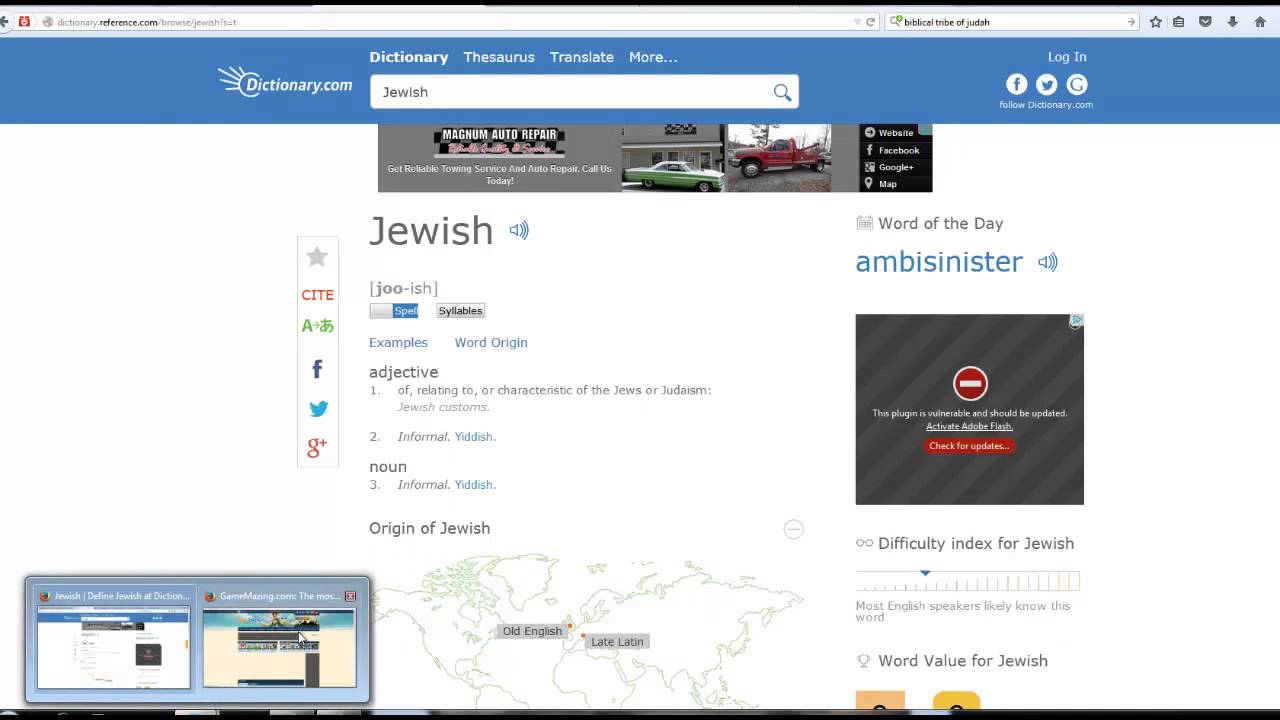
Task: Close the GameMazing.com preview window
Action: point(350,596)
